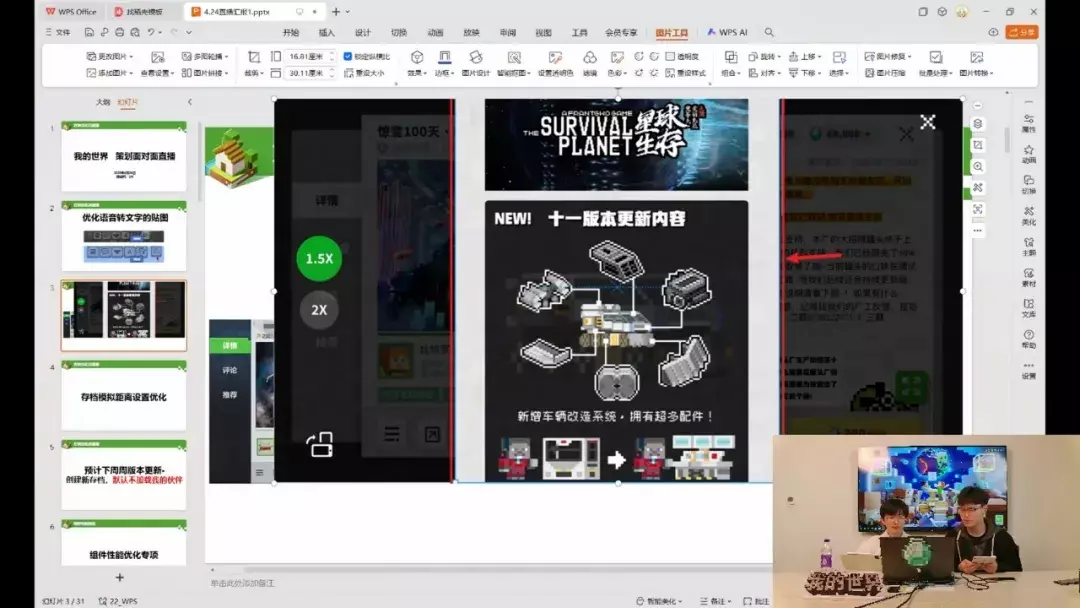This screenshot has width=1080, height=608.
Task: Switch to the 动画 Animation ribbon tab
Action: [x=435, y=32]
